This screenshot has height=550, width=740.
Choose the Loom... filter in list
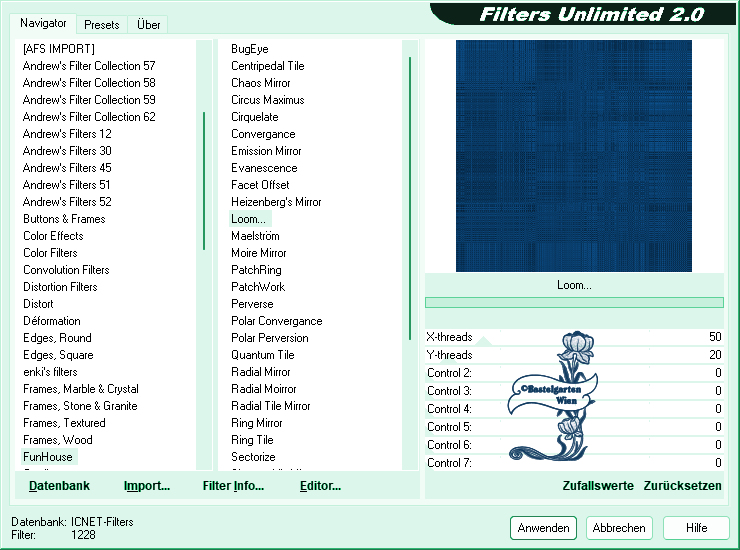[248, 219]
